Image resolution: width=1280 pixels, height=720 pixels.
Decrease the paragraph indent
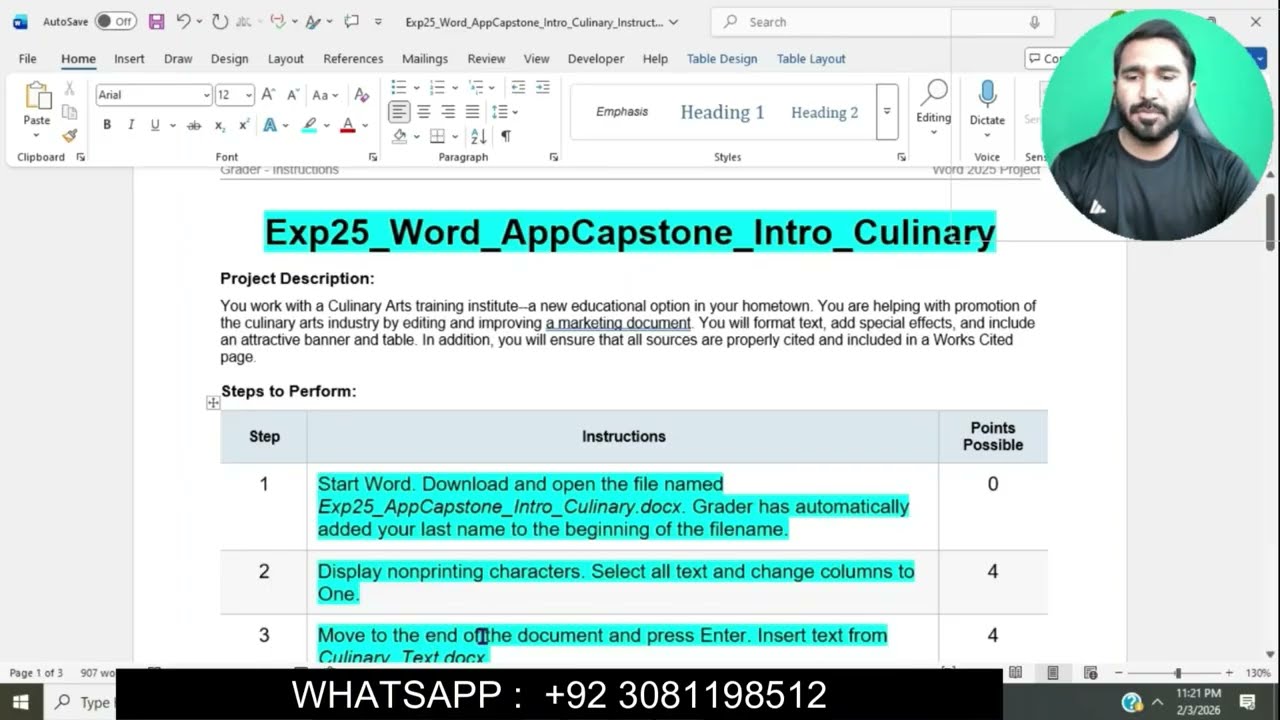[518, 87]
